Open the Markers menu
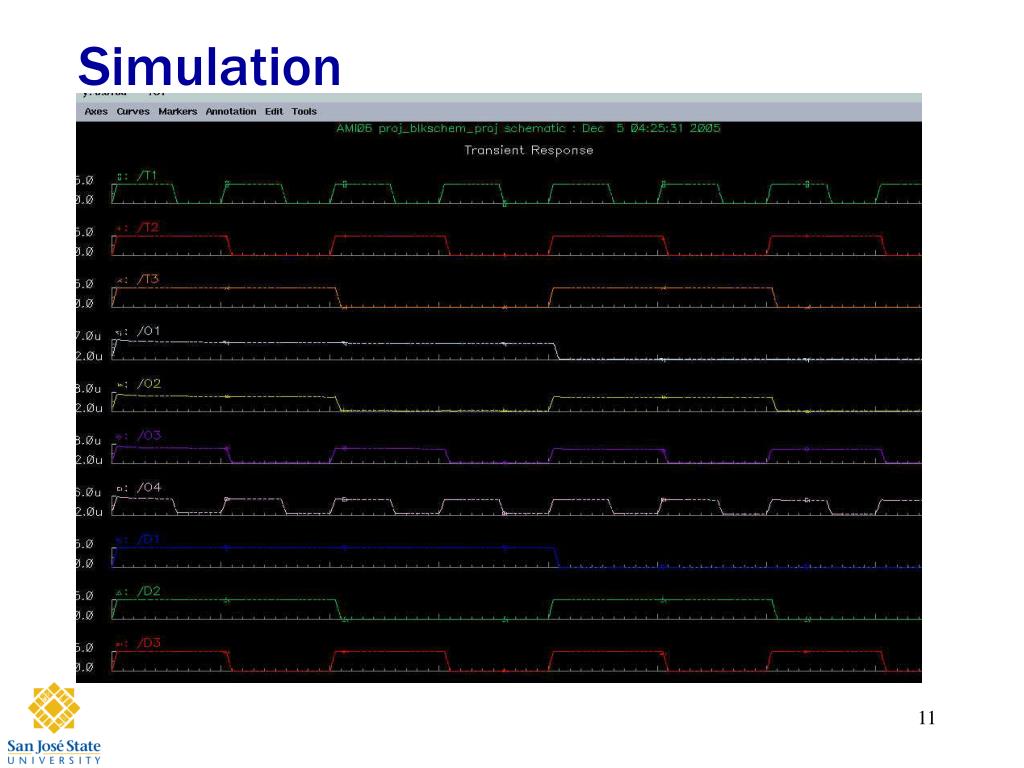The height and width of the screenshot is (768, 1024). (x=177, y=112)
